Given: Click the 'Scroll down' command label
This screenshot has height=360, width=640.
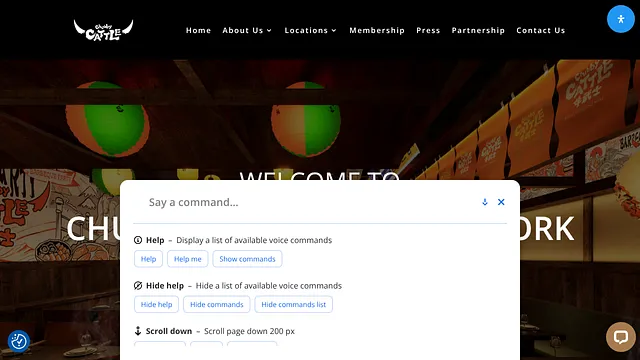Looking at the screenshot, I should (169, 331).
